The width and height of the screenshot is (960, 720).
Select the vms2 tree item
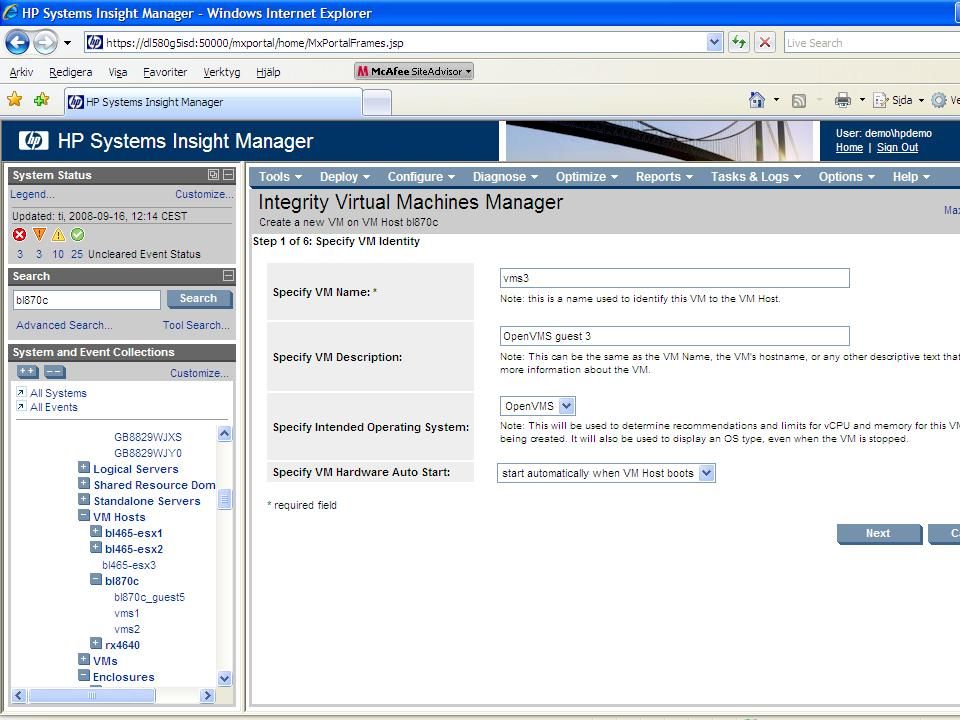[127, 629]
